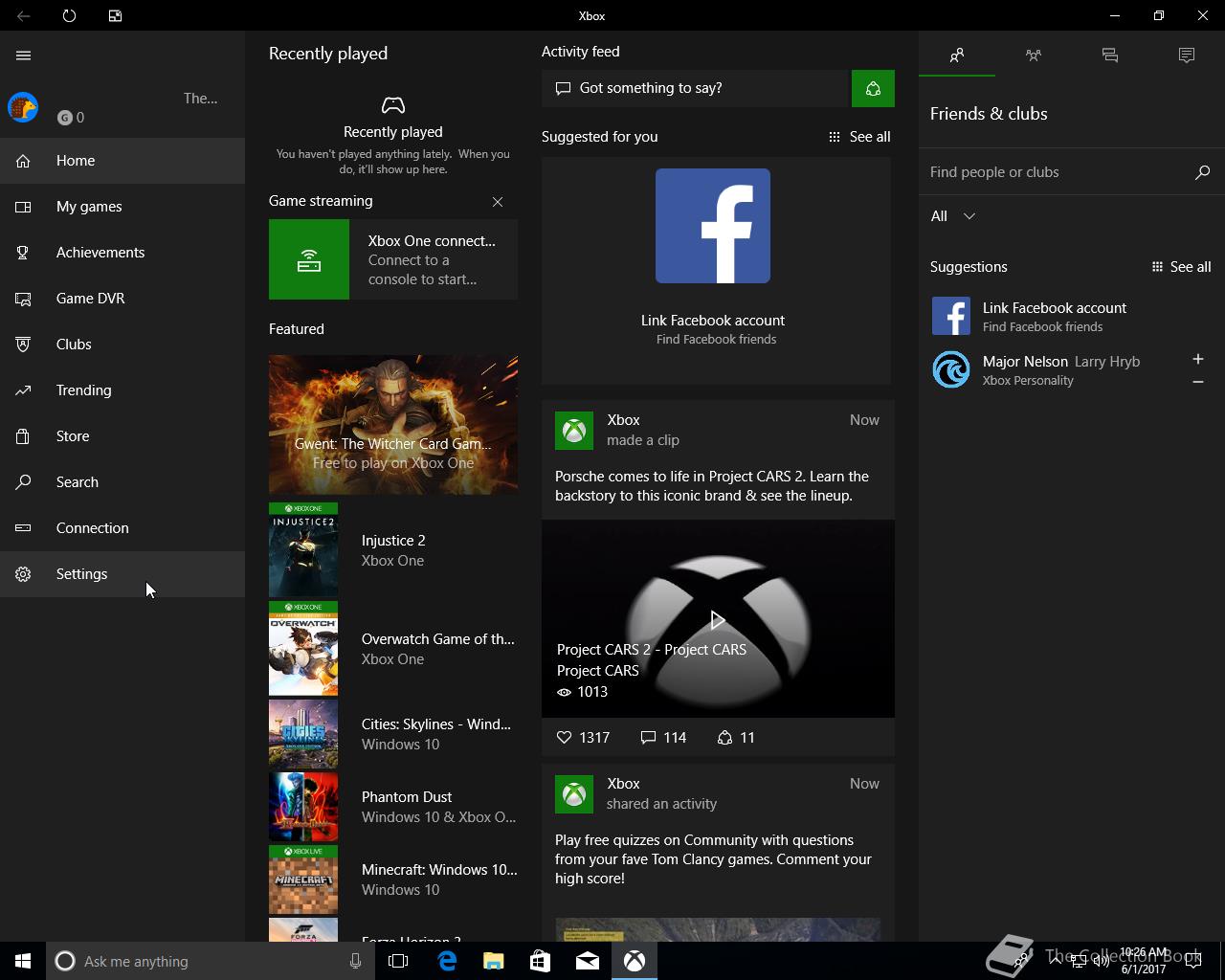Like the Project CARS post (1317)
Screen dimensions: 1225x980
coord(583,737)
